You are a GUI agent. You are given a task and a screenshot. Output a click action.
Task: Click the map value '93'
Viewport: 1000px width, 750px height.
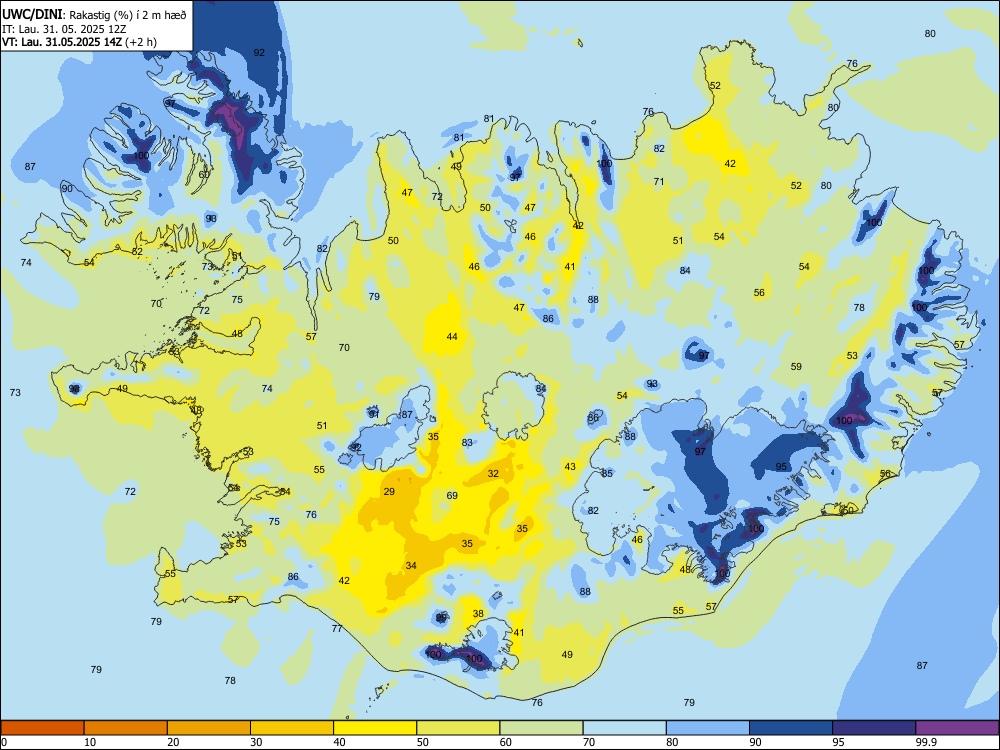[x=652, y=384]
